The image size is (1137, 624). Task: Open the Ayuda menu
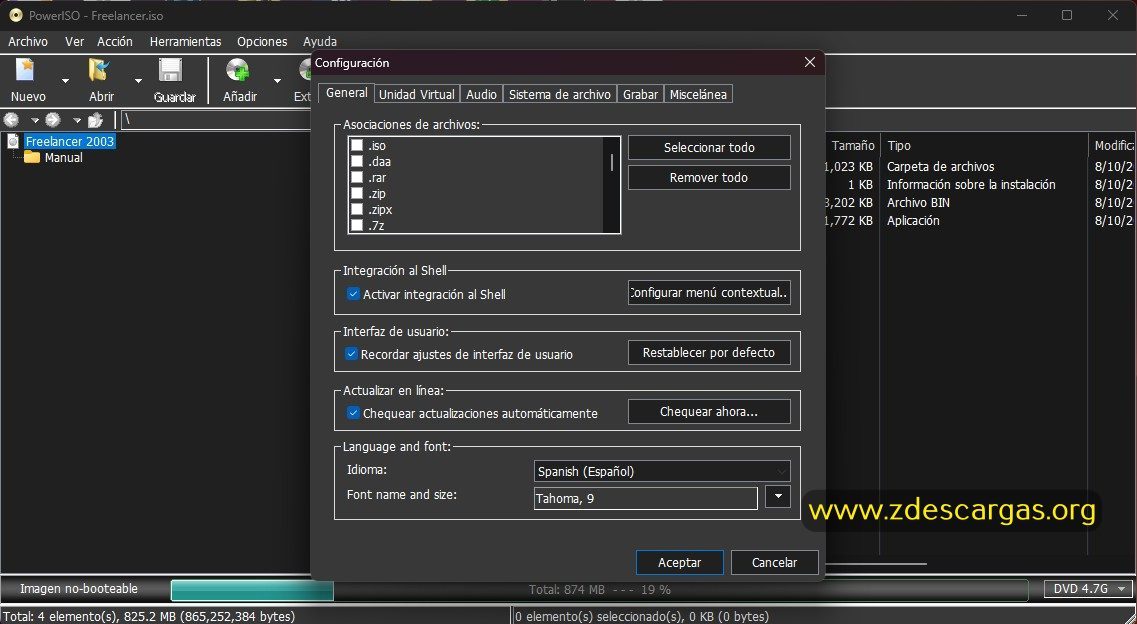(320, 41)
